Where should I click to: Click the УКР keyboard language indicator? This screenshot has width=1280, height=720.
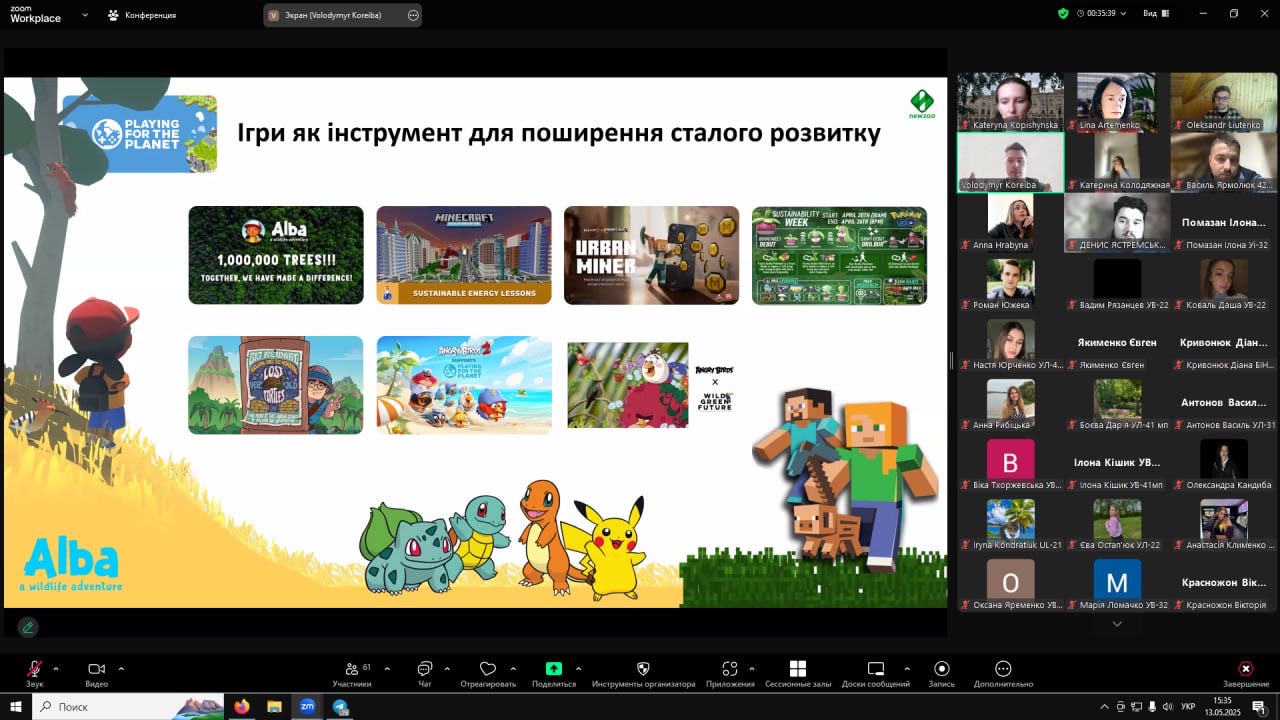(1188, 706)
